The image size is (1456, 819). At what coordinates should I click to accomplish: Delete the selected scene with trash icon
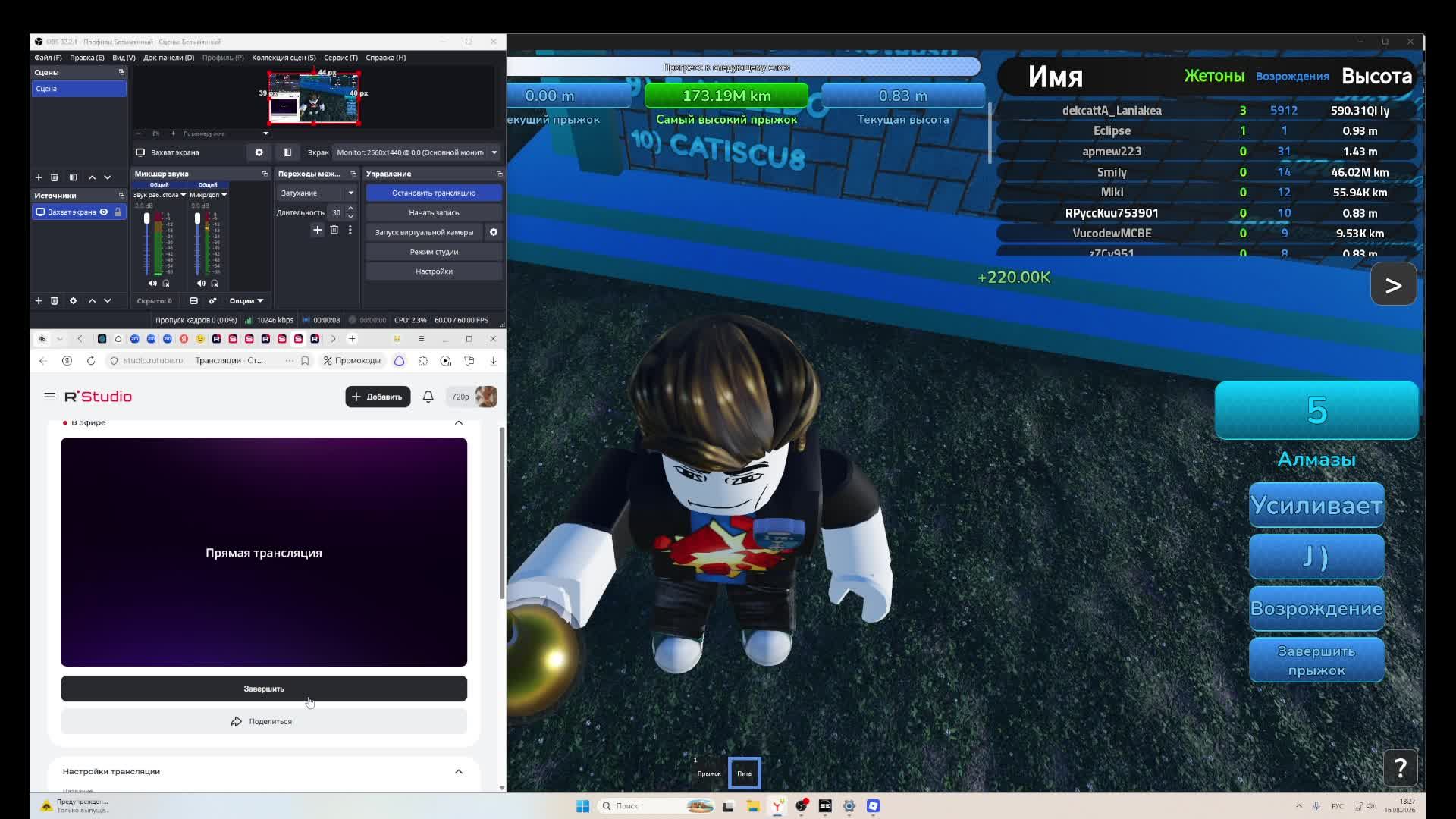click(55, 177)
